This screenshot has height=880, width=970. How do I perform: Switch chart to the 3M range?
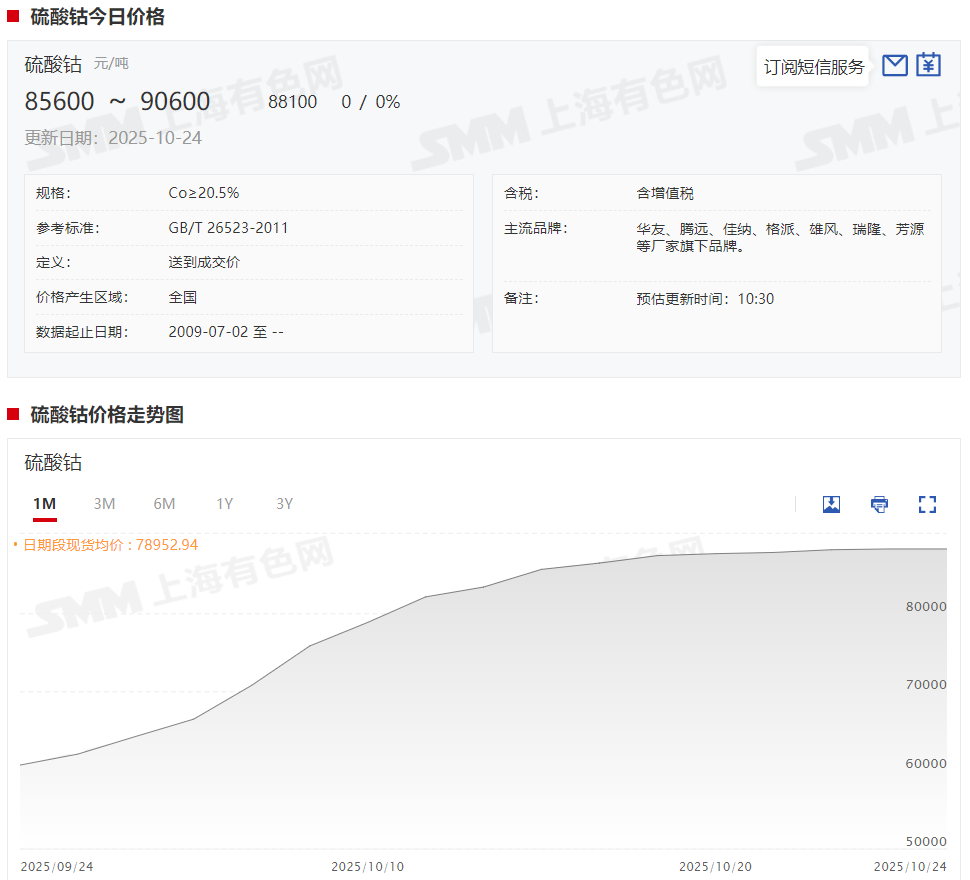coord(104,504)
